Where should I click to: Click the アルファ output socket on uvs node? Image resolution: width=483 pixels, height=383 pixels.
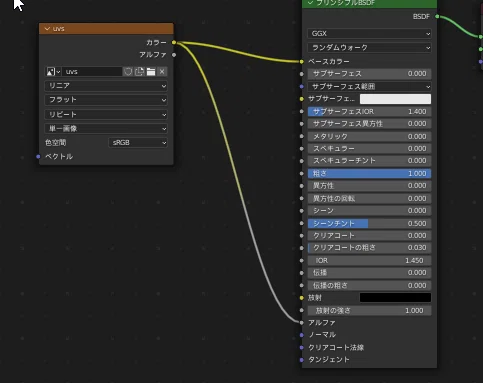point(174,55)
